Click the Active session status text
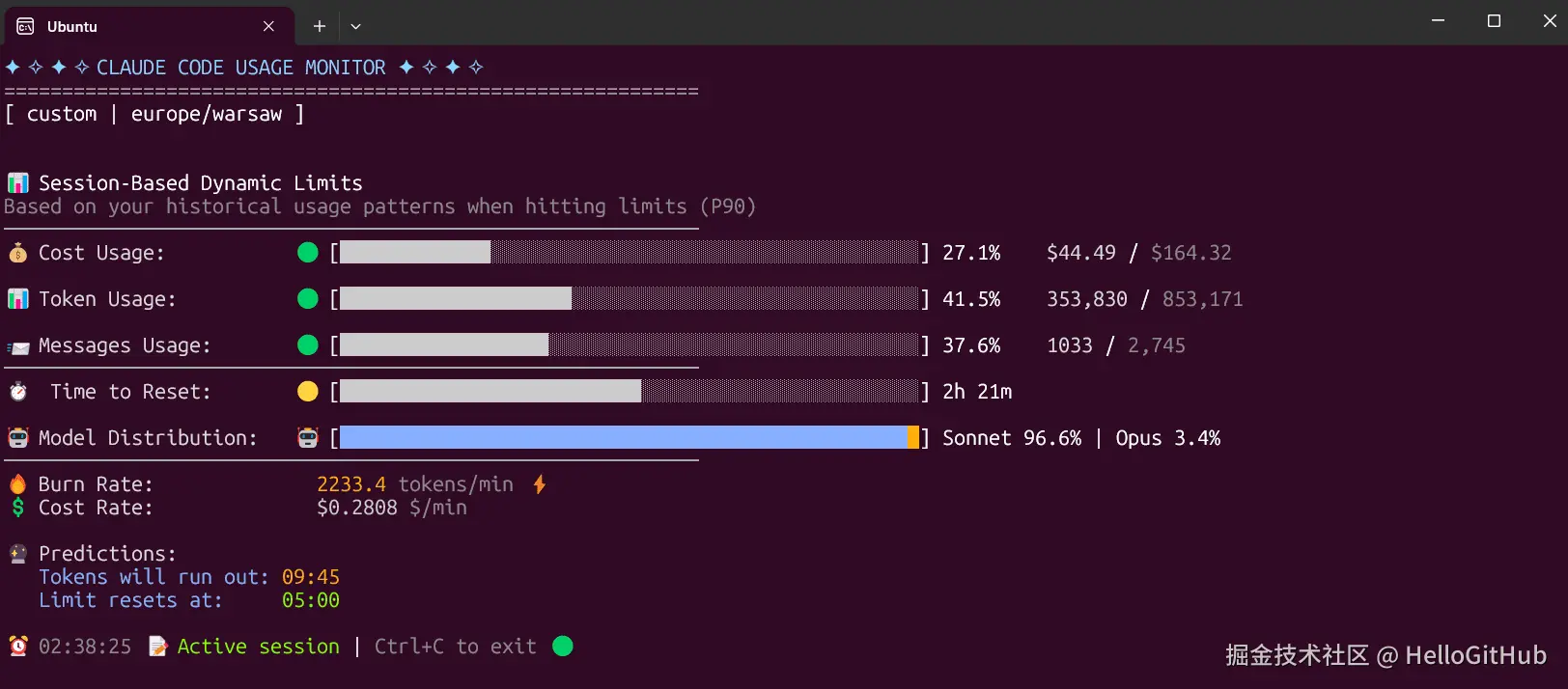The height and width of the screenshot is (689, 1568). (258, 647)
